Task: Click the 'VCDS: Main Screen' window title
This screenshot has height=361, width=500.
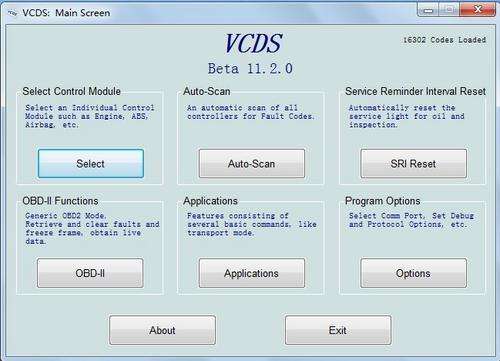Action: 66,13
